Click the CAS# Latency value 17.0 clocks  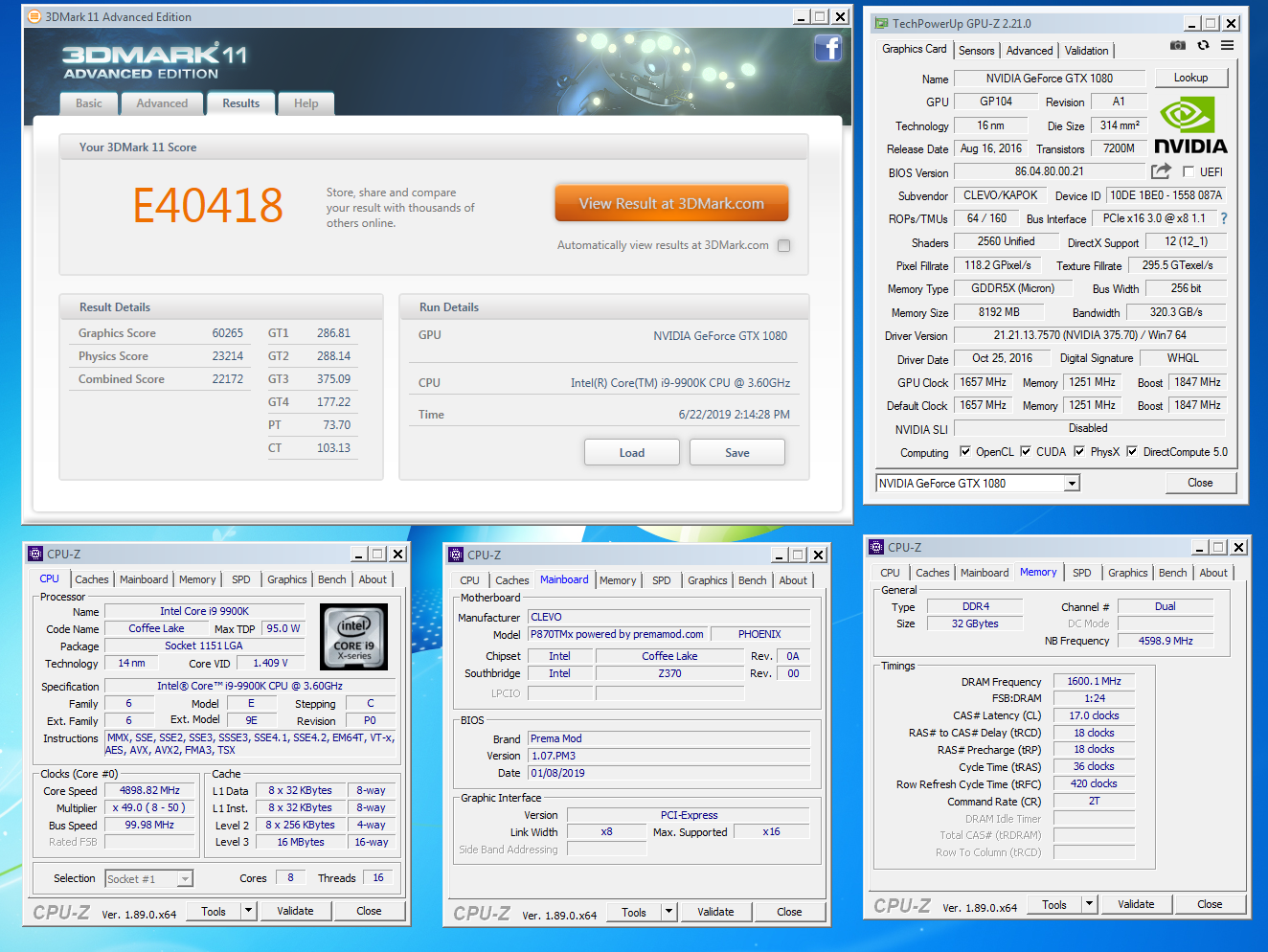coord(1094,715)
